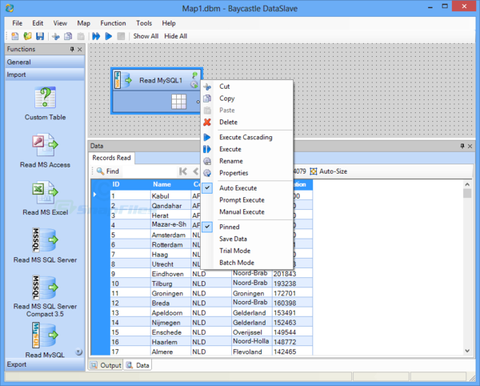Click the data grid vertical scrollbar down arrow
The image size is (480, 386).
(467, 351)
